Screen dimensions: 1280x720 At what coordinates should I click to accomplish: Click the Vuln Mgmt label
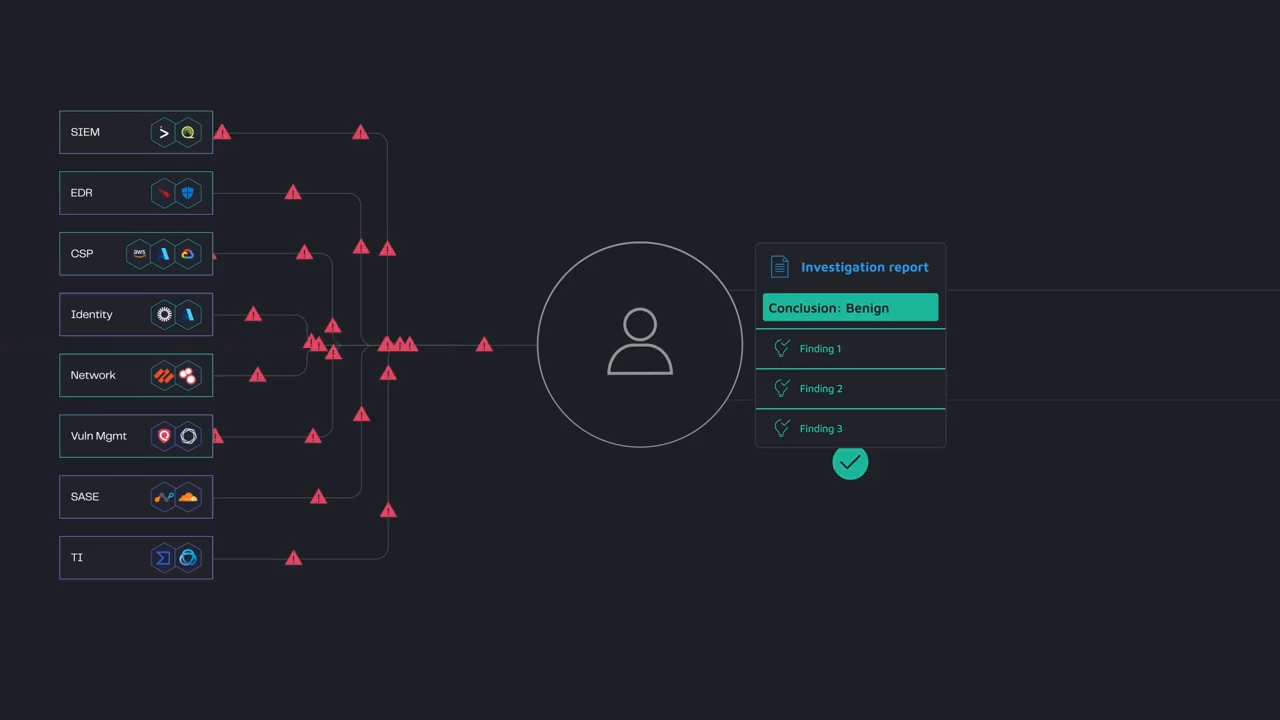[99, 436]
